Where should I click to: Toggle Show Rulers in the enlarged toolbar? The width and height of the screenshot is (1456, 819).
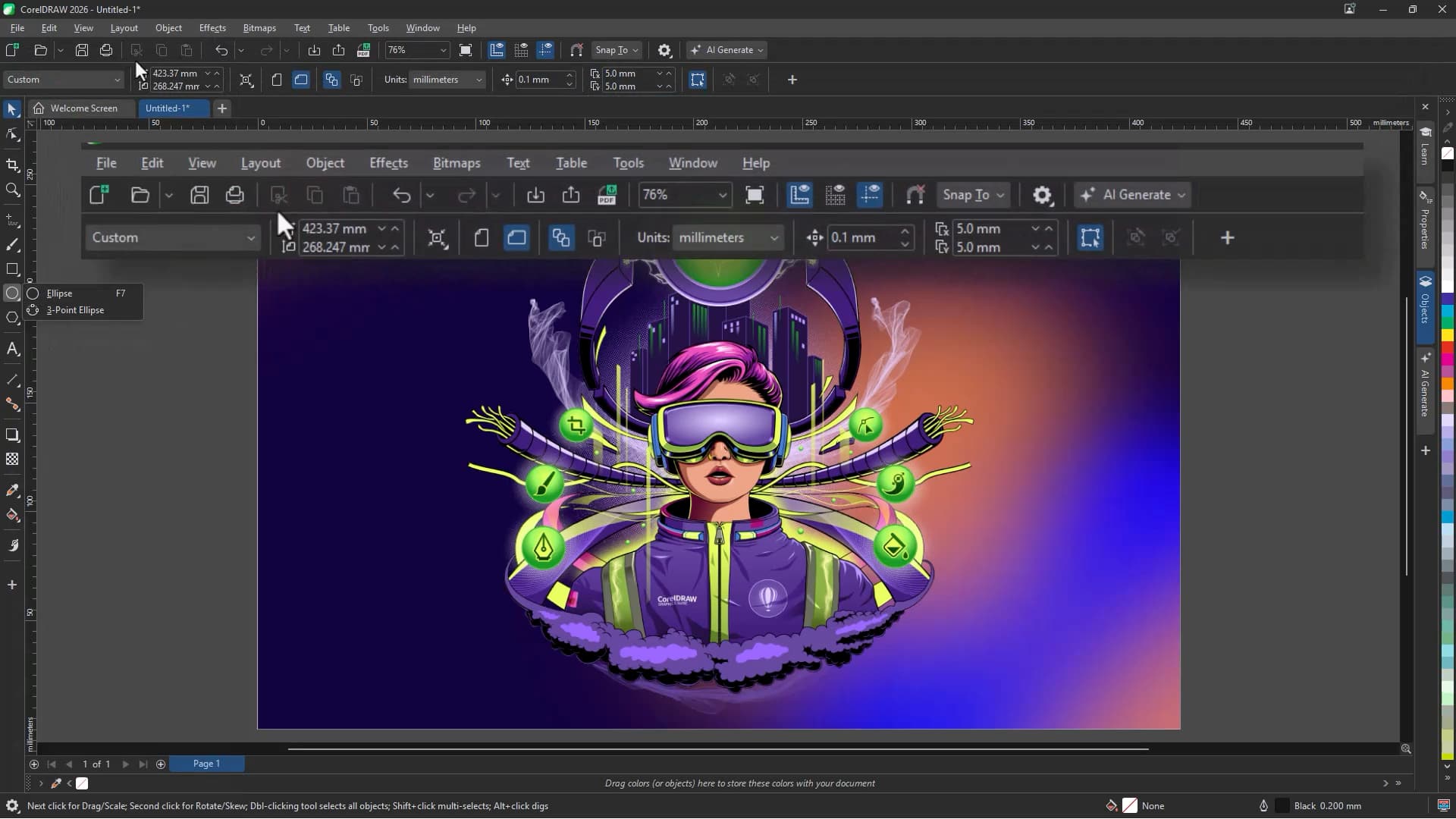(799, 195)
